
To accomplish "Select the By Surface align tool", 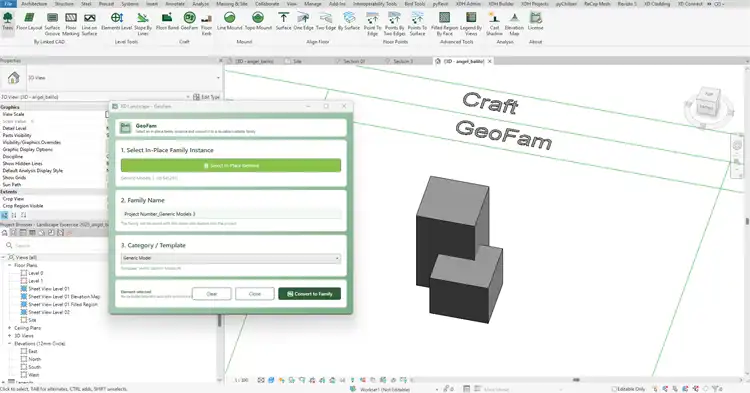I will [x=349, y=22].
